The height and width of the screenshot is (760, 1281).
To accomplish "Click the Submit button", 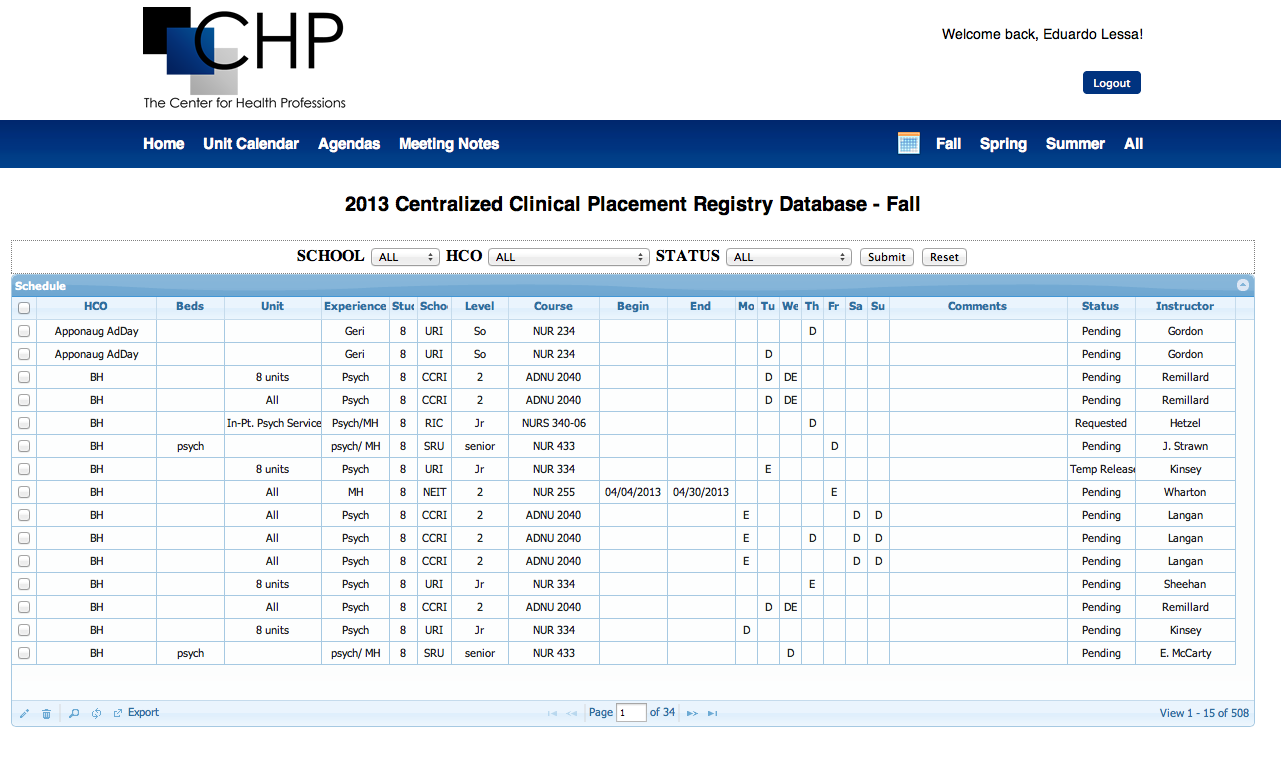I will point(886,257).
